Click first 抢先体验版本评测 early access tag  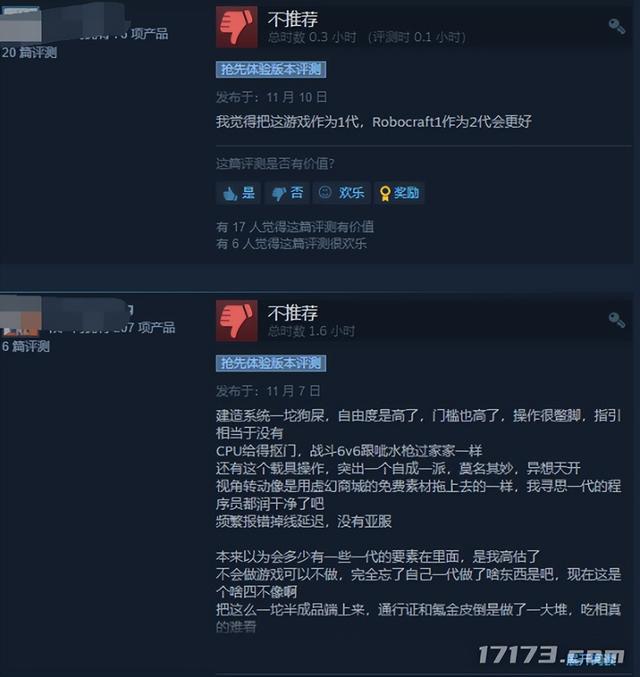click(x=271, y=70)
